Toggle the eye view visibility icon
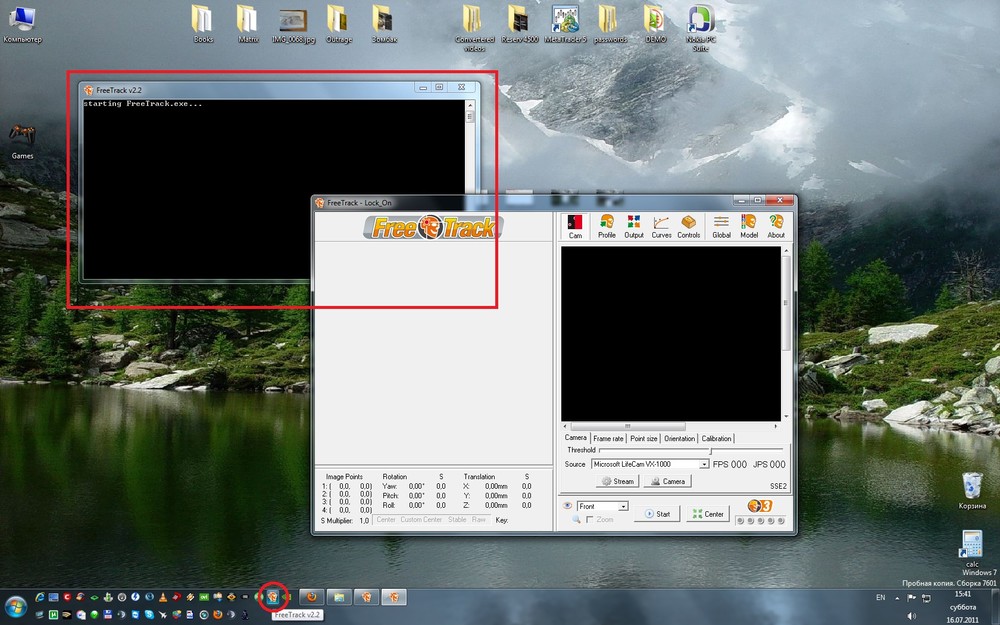Viewport: 1000px width, 625px height. click(x=567, y=506)
